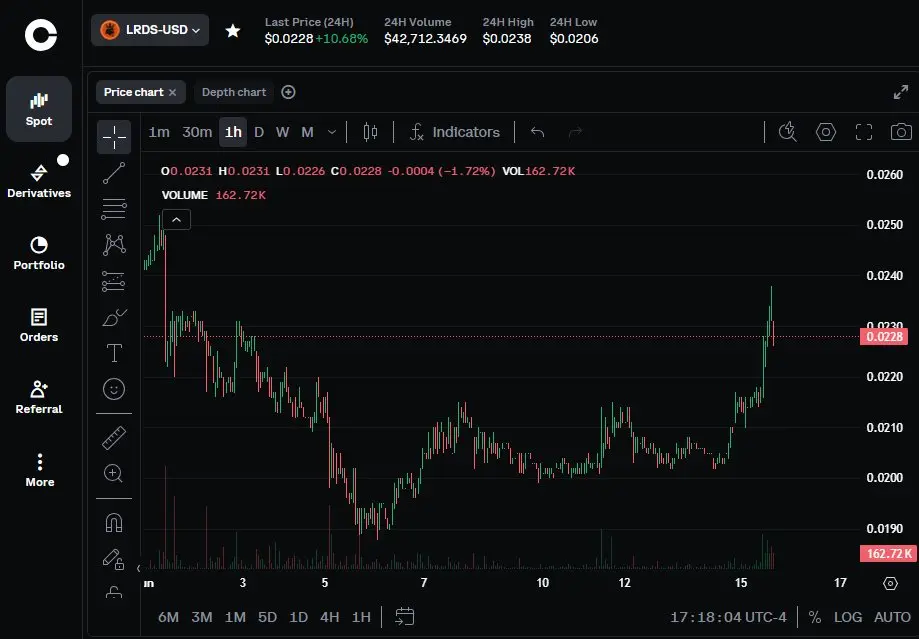Toggle LOG scale mode
Viewport: 919px width, 639px height.
(848, 617)
